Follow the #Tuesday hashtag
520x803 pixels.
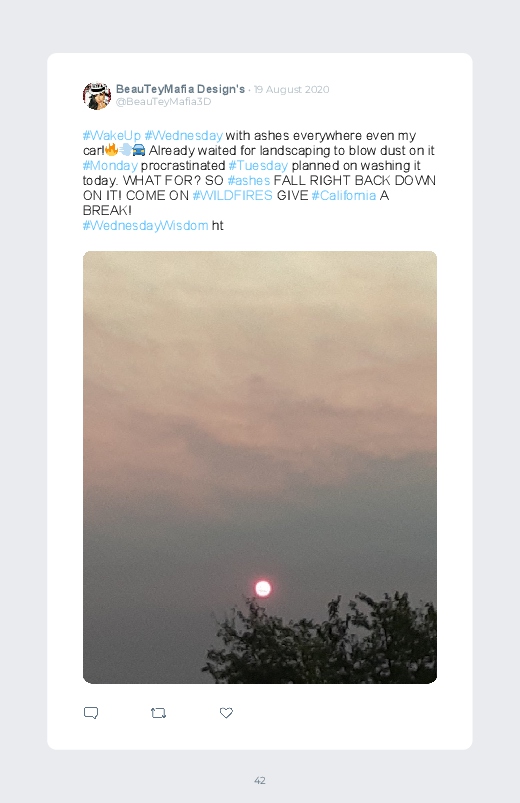[258, 166]
